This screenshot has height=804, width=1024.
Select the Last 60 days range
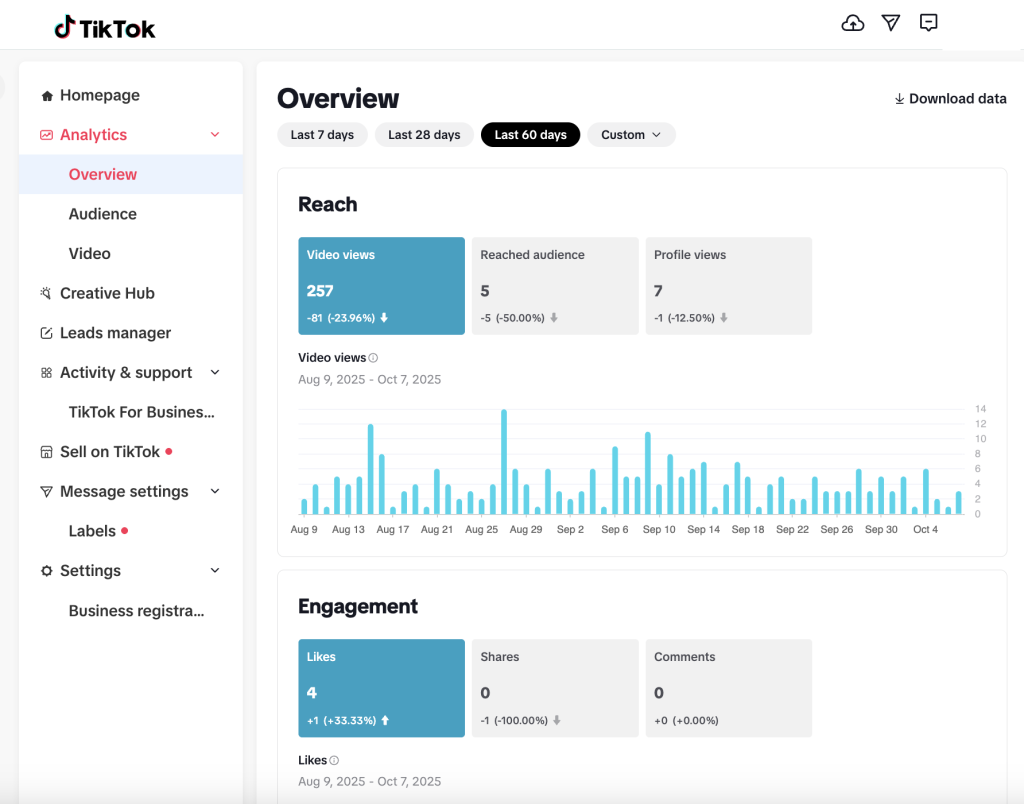pos(530,135)
